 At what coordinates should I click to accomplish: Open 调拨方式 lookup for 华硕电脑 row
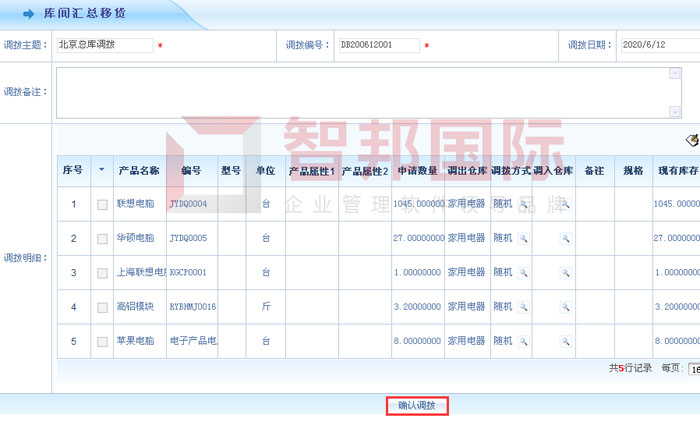pyautogui.click(x=523, y=239)
